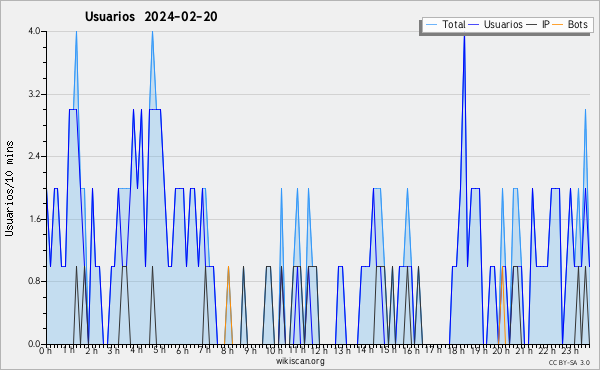Click the x-axis label "12 h"
The height and width of the screenshot is (370, 600).
(x=319, y=351)
